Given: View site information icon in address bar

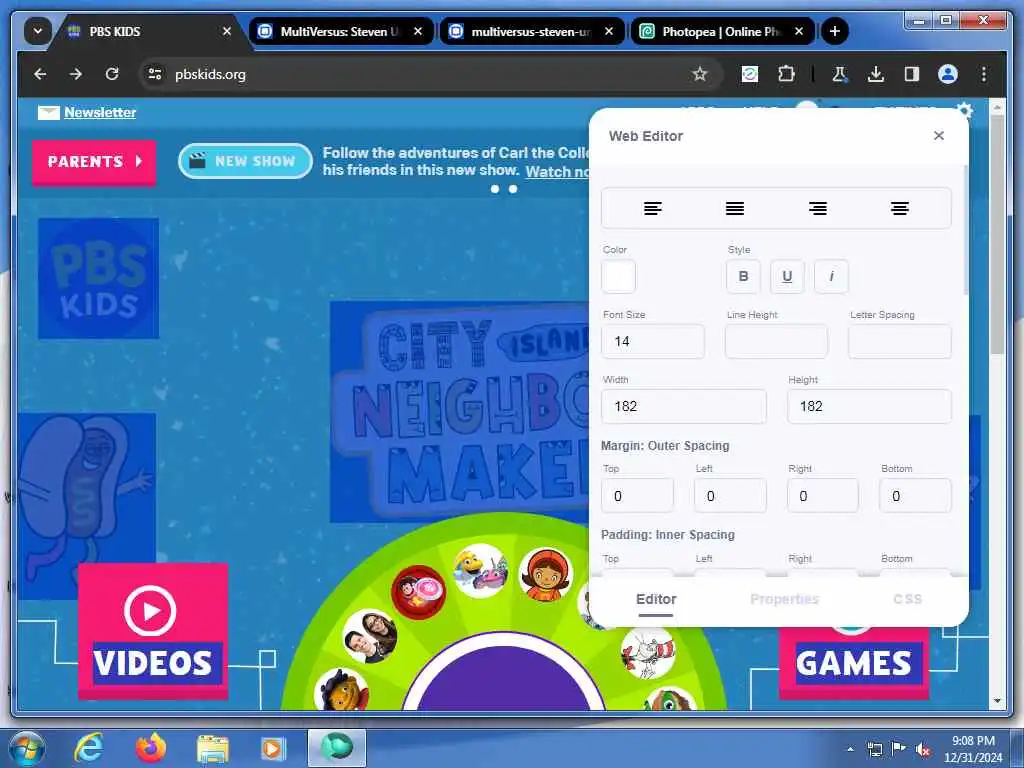Looking at the screenshot, I should (155, 74).
